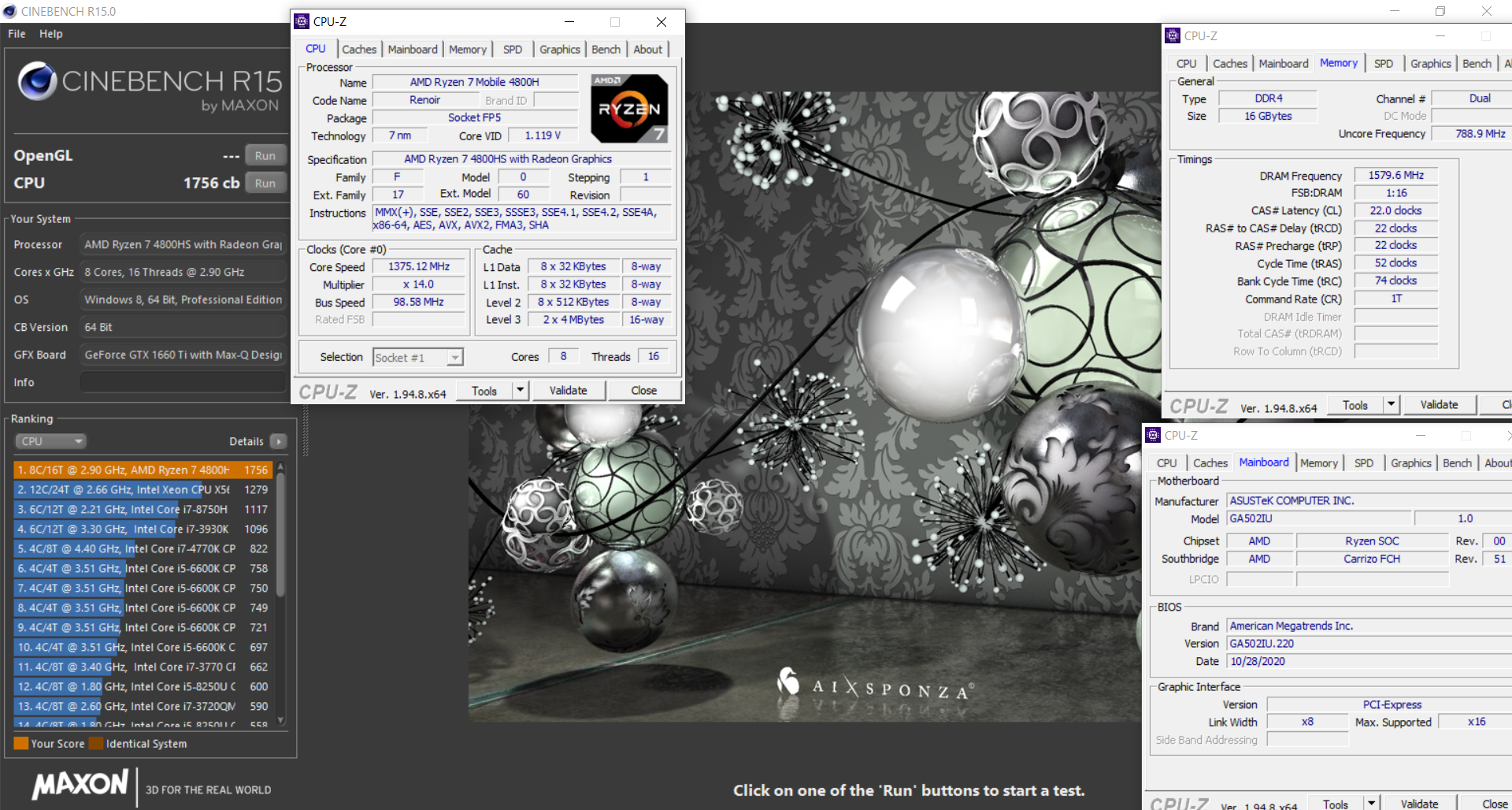Click the BIOS Date value 10/28/2020
This screenshot has height=810, width=1512.
click(1369, 661)
